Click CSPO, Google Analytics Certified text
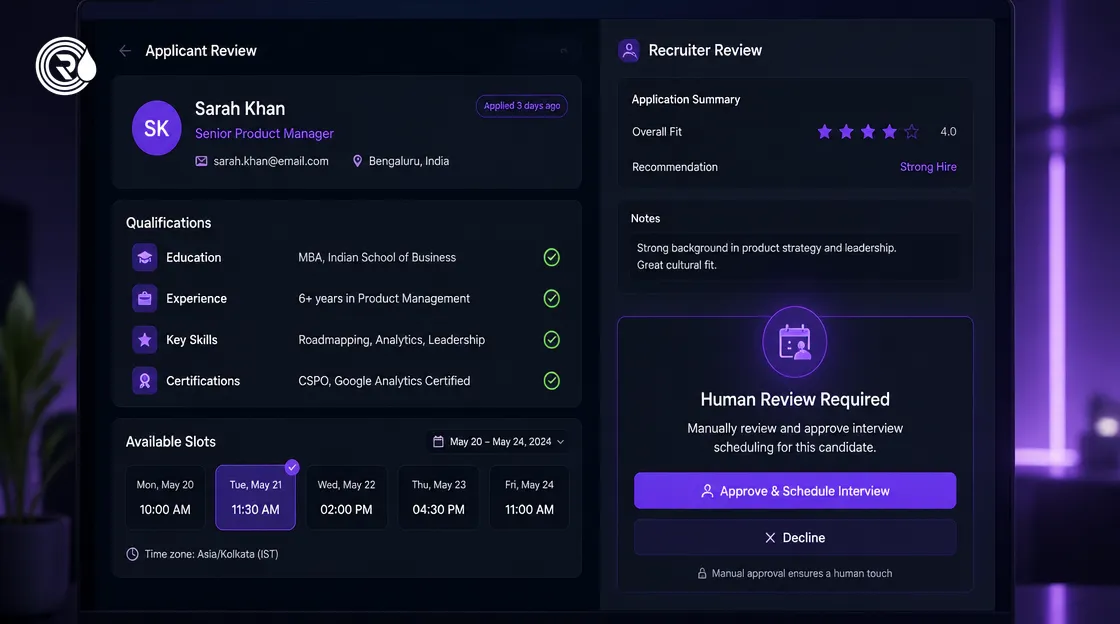1120x624 pixels. [x=384, y=381]
